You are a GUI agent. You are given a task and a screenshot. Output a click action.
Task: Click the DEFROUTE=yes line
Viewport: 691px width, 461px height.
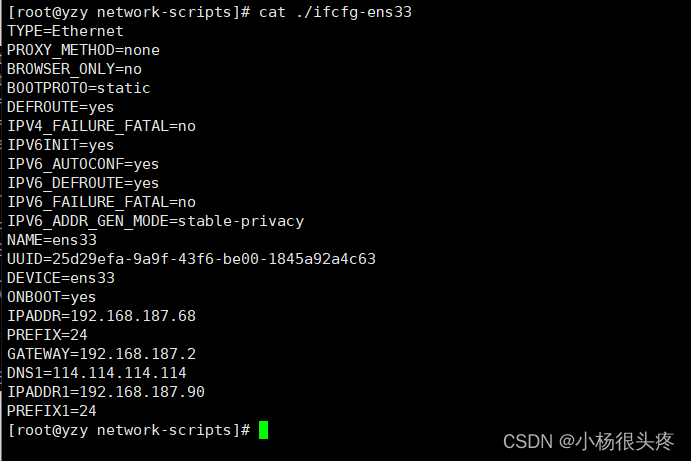click(61, 107)
